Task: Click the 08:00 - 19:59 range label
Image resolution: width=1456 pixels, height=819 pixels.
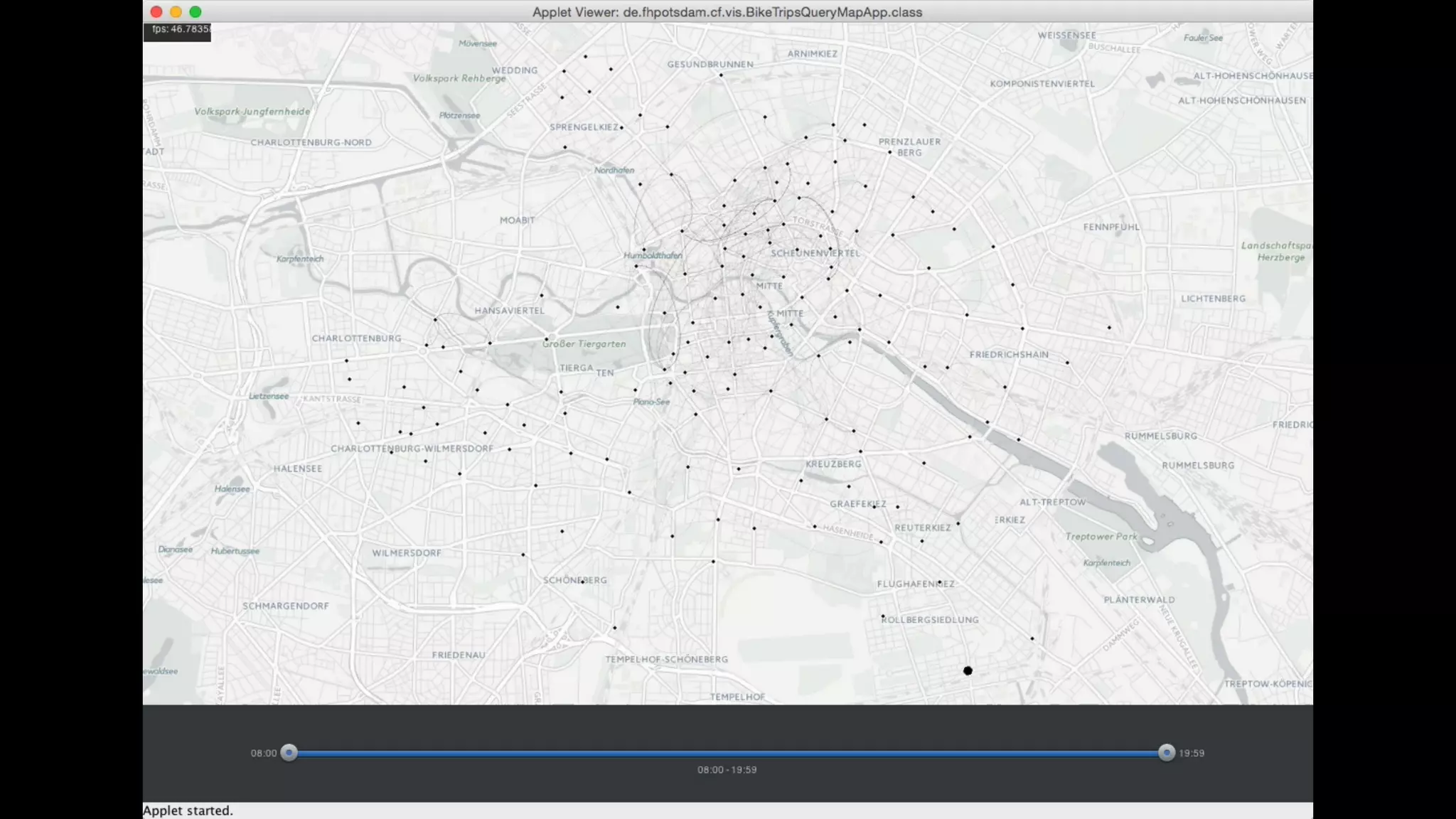Action: coord(727,770)
